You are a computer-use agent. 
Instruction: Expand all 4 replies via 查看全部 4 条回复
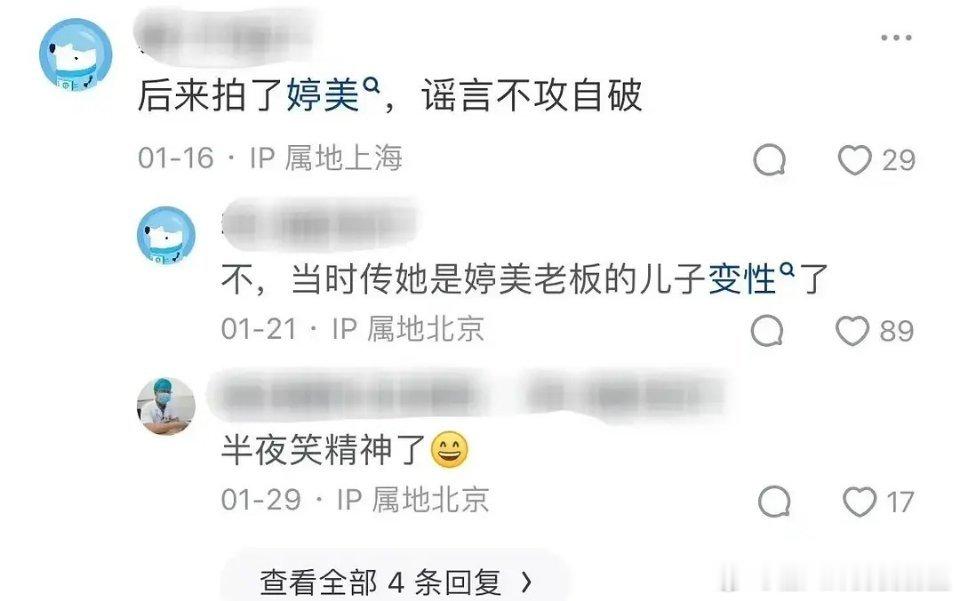tap(395, 581)
